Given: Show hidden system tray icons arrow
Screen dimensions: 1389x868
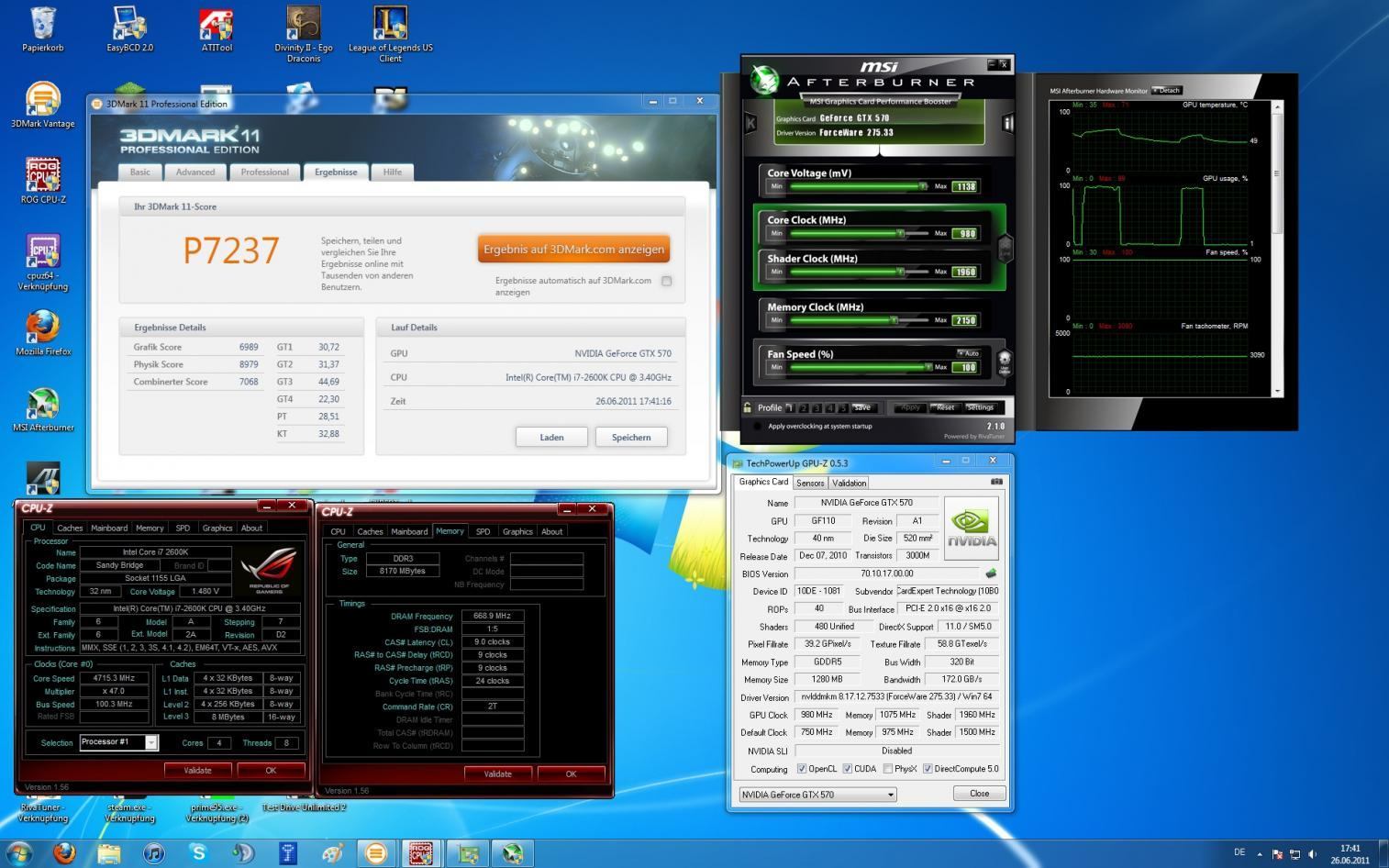Looking at the screenshot, I should click(x=1259, y=853).
